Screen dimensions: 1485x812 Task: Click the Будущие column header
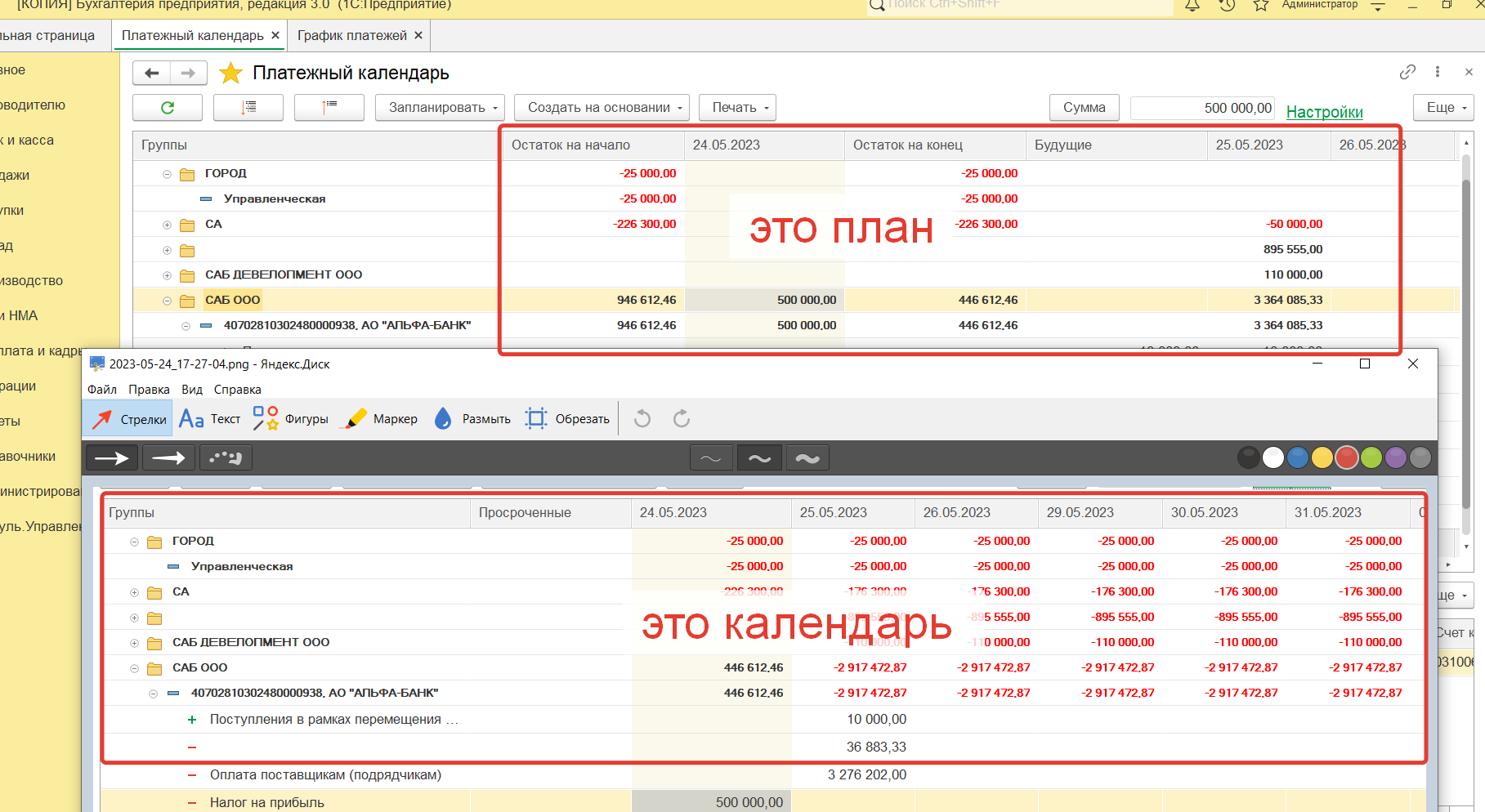pos(1116,145)
